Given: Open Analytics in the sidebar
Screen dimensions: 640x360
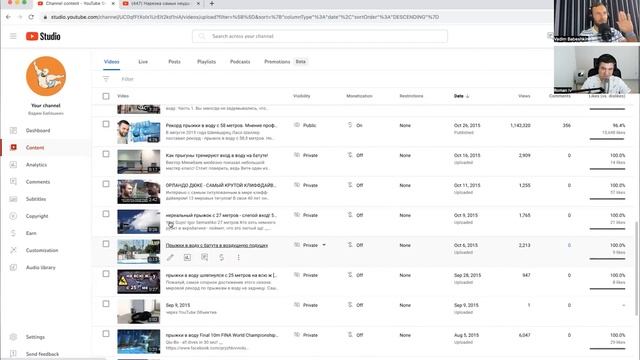Looking at the screenshot, I should pos(36,165).
